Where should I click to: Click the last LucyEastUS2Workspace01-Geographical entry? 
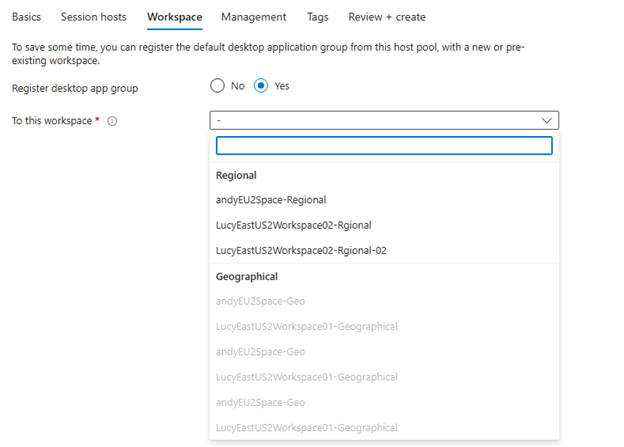tap(306, 427)
